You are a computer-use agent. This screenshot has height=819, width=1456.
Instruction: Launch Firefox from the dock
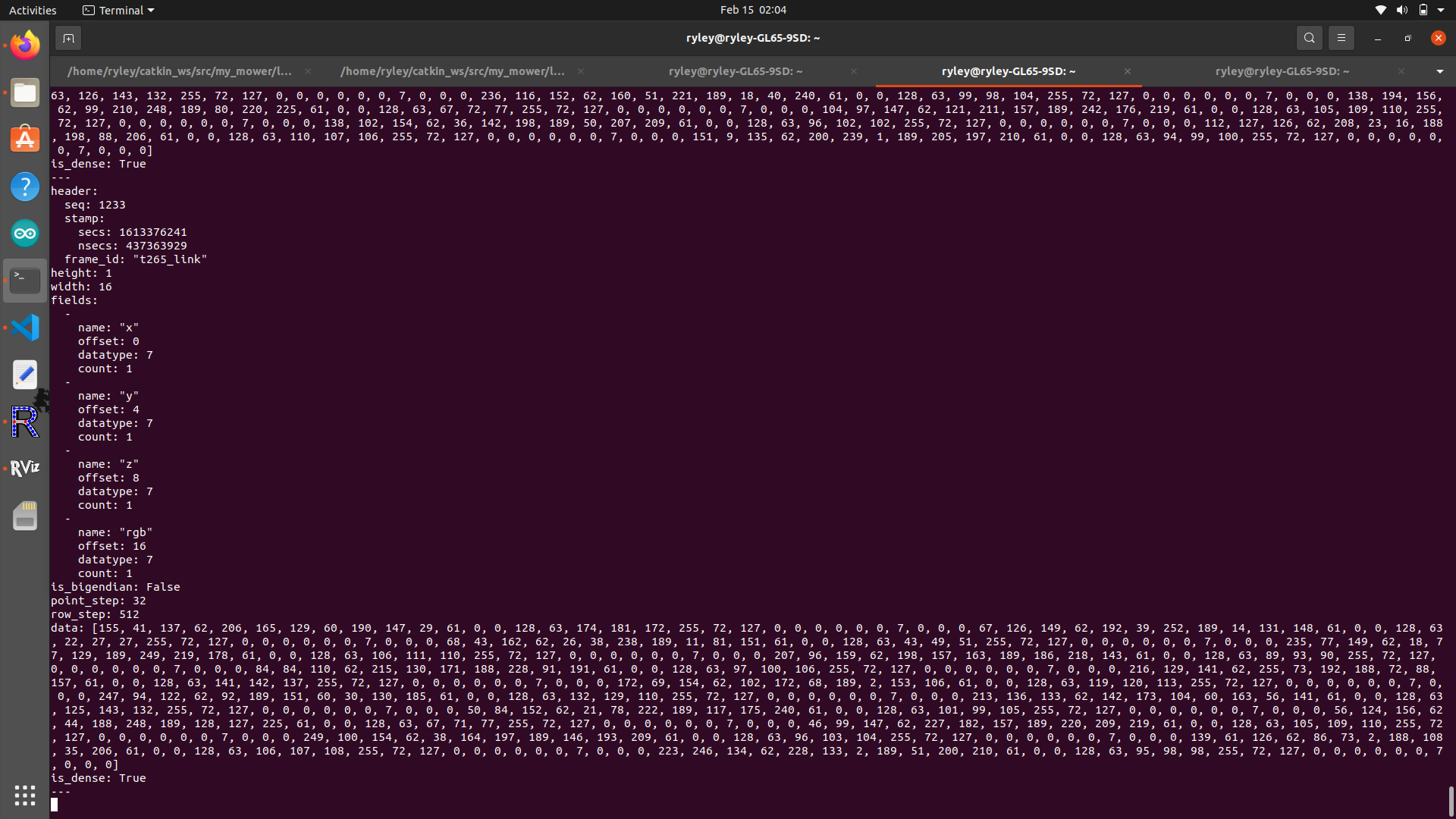[25, 45]
